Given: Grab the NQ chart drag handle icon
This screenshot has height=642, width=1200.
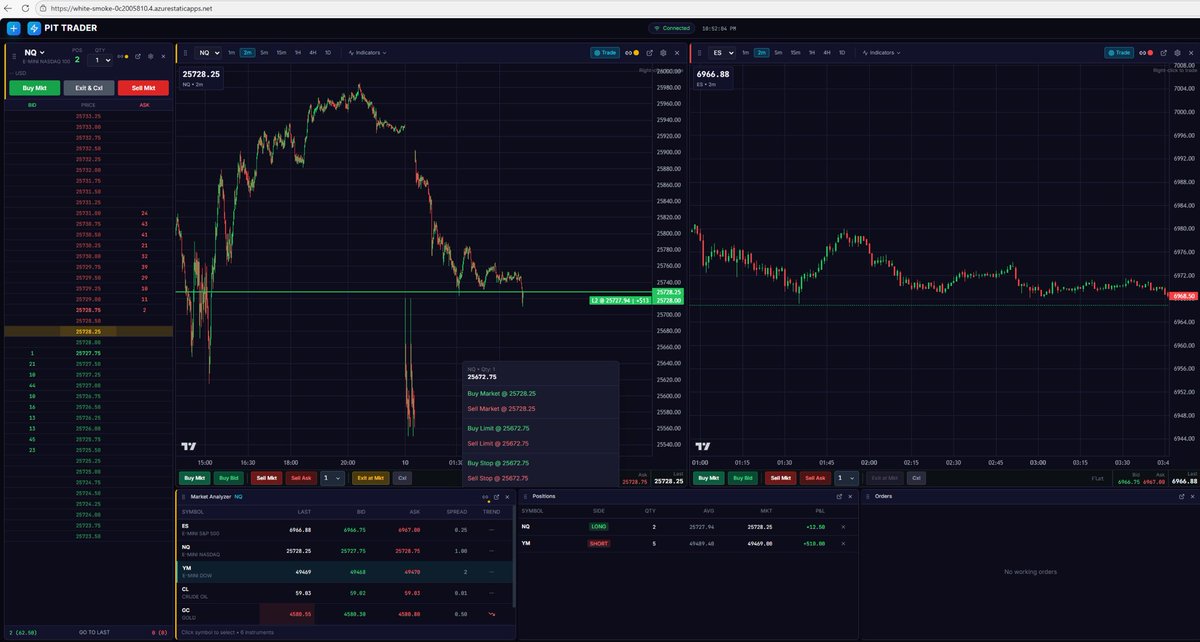Looking at the screenshot, I should [185, 53].
